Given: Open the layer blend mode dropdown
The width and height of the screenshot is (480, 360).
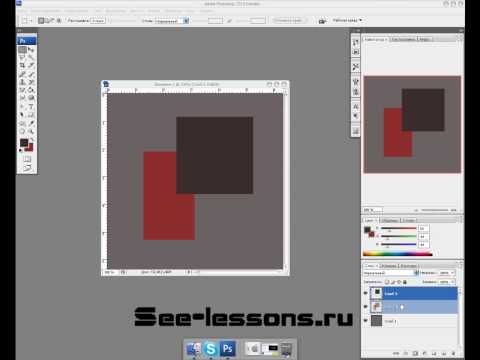Looking at the screenshot, I should point(391,273).
